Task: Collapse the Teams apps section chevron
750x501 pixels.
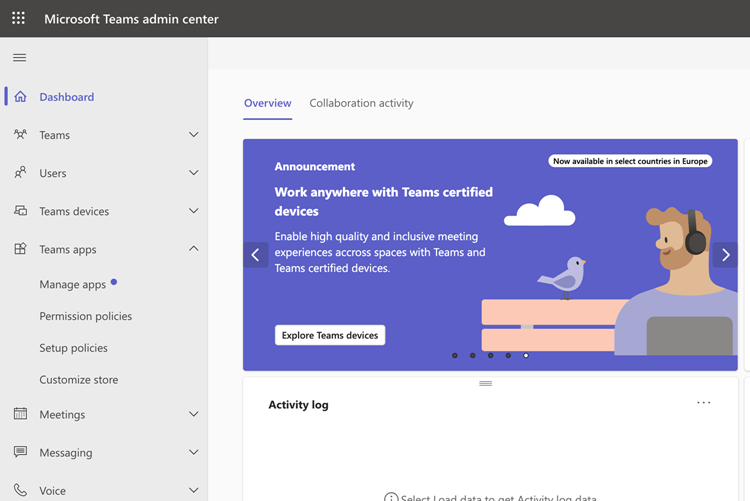Action: [193, 249]
